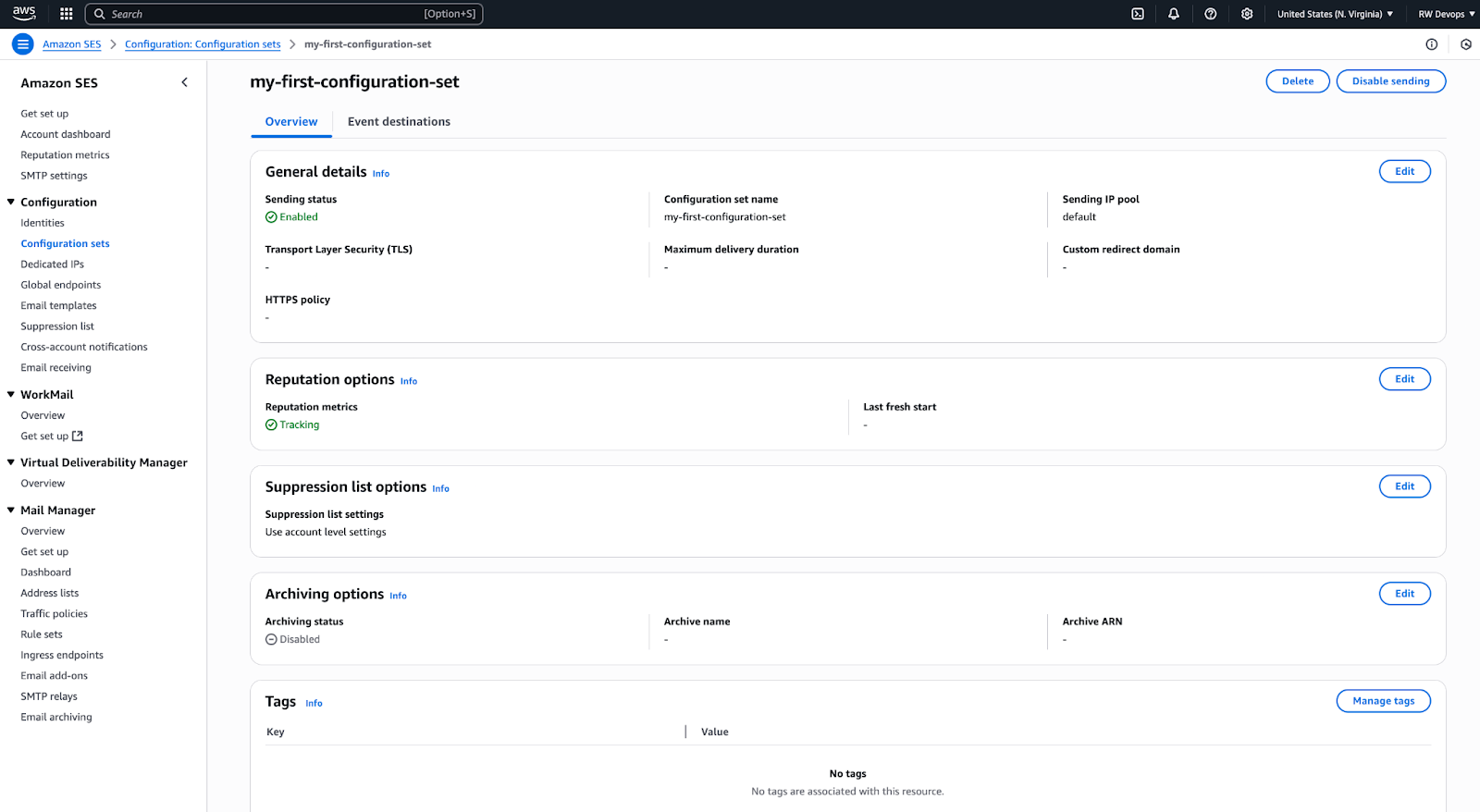Toggle the hamburger navigation menu
The width and height of the screenshot is (1480, 812).
tap(23, 44)
